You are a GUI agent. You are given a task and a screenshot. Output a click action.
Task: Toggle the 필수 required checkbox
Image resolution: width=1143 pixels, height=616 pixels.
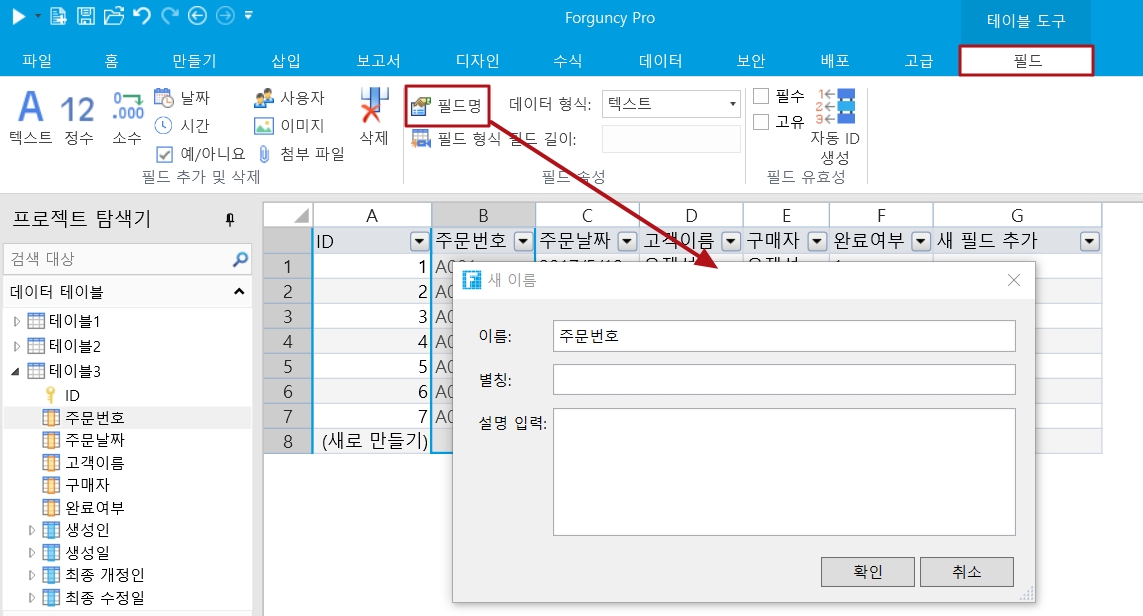[x=761, y=96]
